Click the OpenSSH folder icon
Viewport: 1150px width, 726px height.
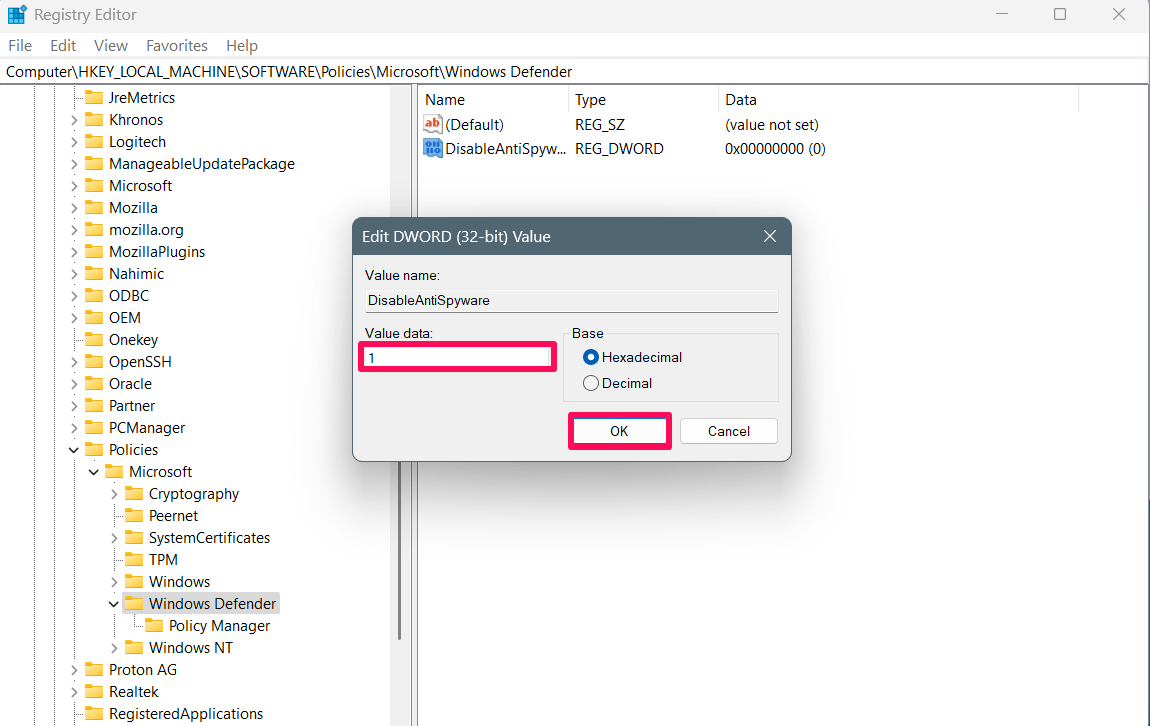coord(94,362)
